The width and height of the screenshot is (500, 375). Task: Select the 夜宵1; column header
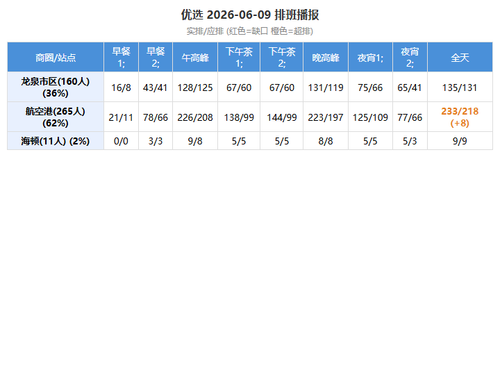pos(370,57)
